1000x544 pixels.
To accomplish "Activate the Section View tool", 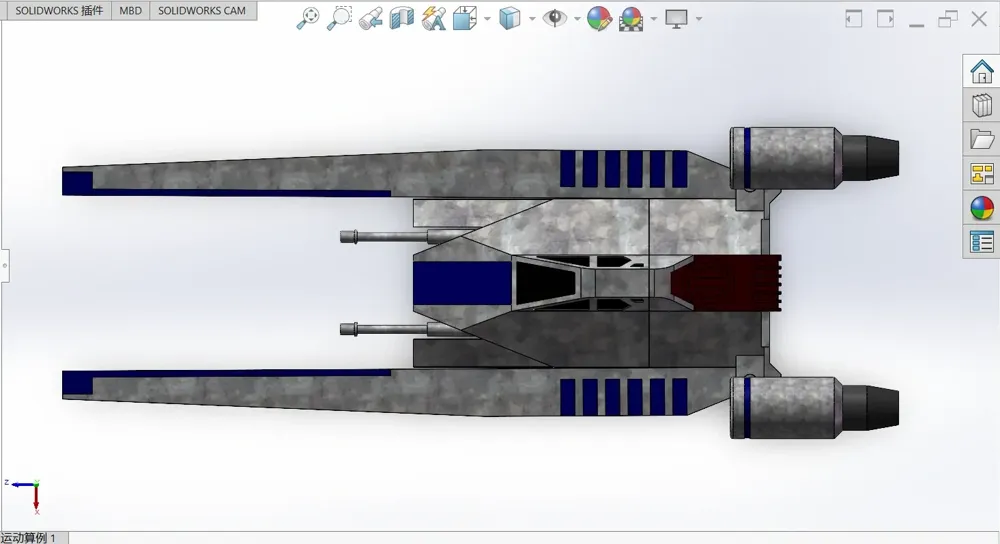I will click(402, 18).
